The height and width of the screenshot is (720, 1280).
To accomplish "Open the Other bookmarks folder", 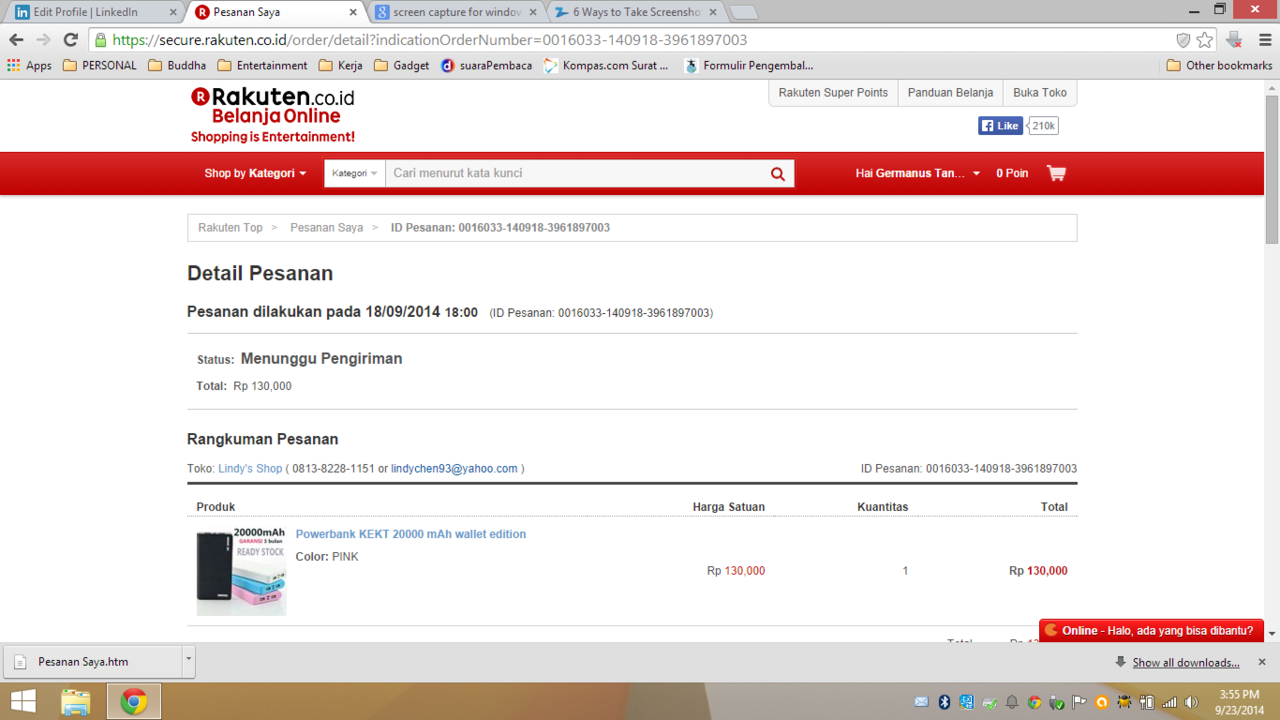I will (x=1219, y=65).
